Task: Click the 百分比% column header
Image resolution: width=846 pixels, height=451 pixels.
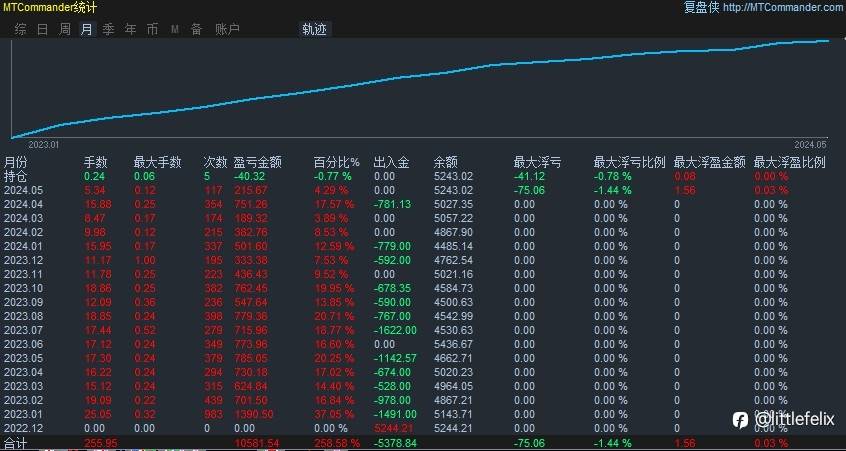Action: coord(337,162)
